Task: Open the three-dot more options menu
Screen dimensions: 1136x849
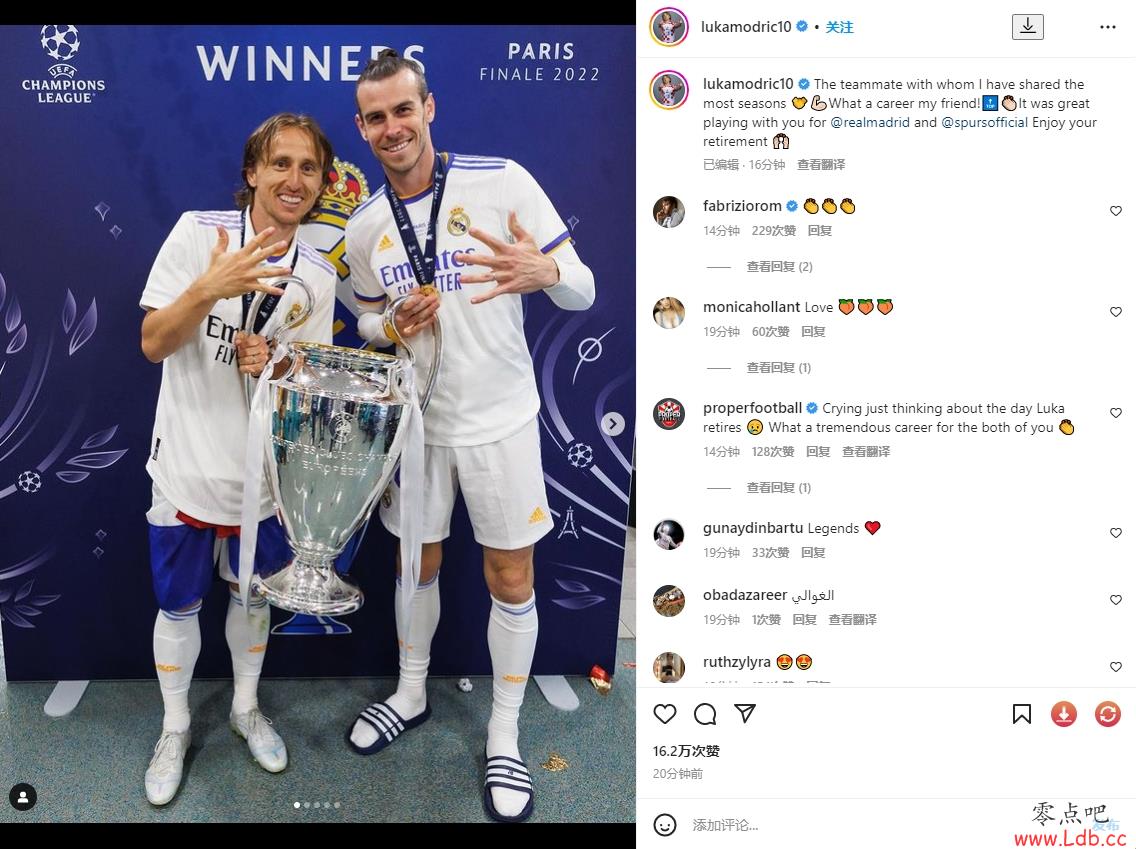Action: (1108, 27)
